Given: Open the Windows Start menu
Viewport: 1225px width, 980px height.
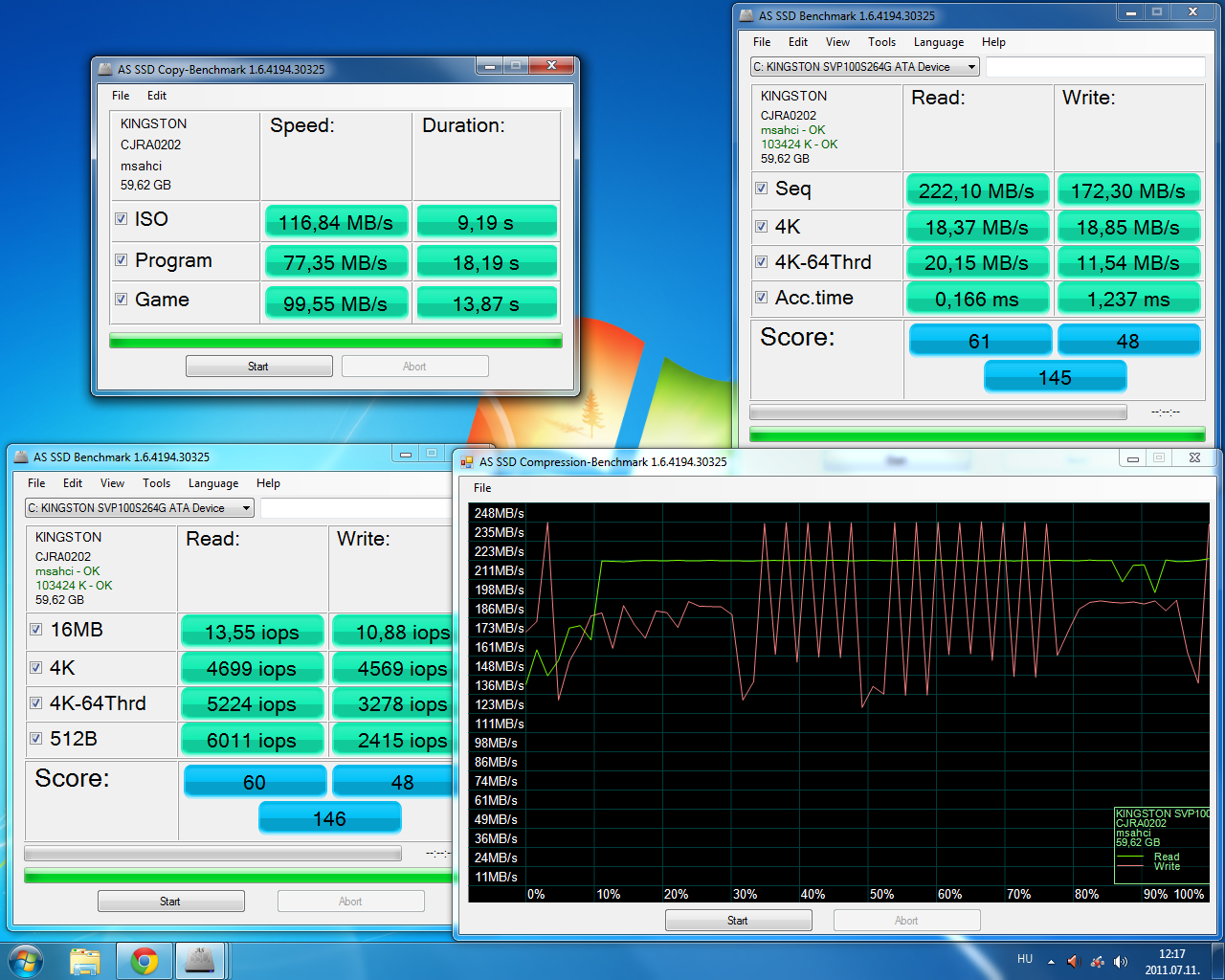Looking at the screenshot, I should (26, 960).
